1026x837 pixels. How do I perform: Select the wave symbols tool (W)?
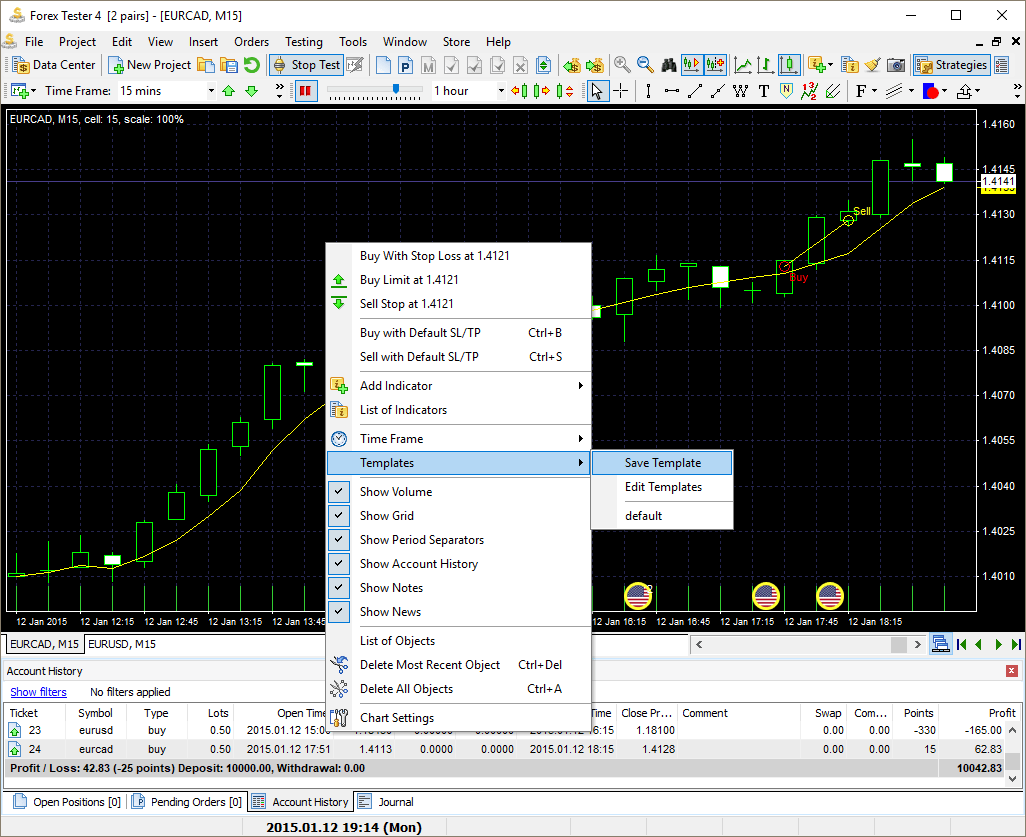point(741,91)
